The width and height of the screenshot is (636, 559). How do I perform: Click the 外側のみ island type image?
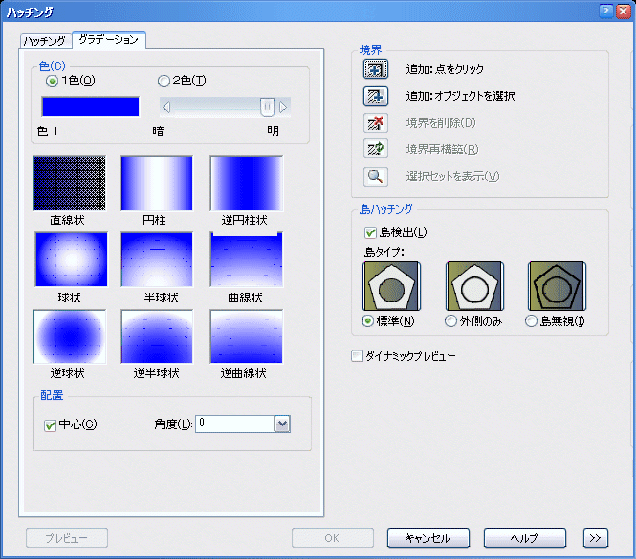pos(475,286)
